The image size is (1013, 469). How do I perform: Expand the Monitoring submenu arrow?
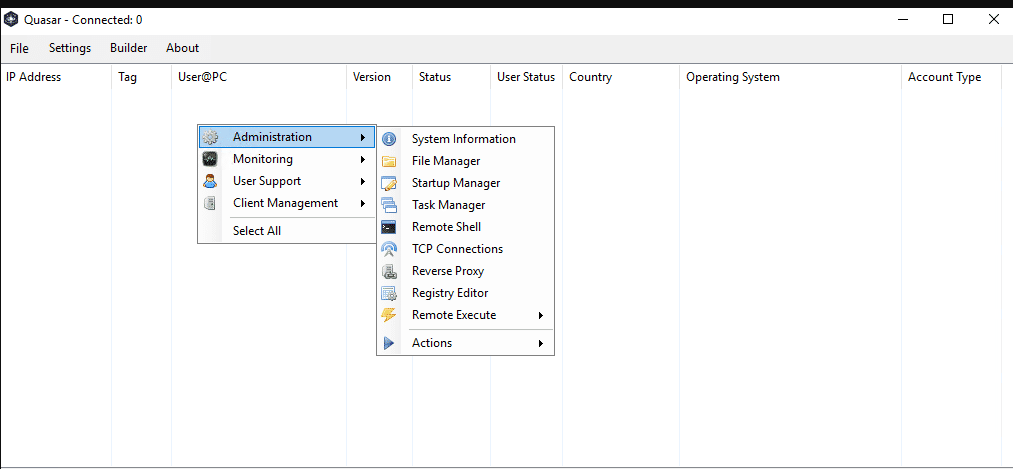pos(362,159)
